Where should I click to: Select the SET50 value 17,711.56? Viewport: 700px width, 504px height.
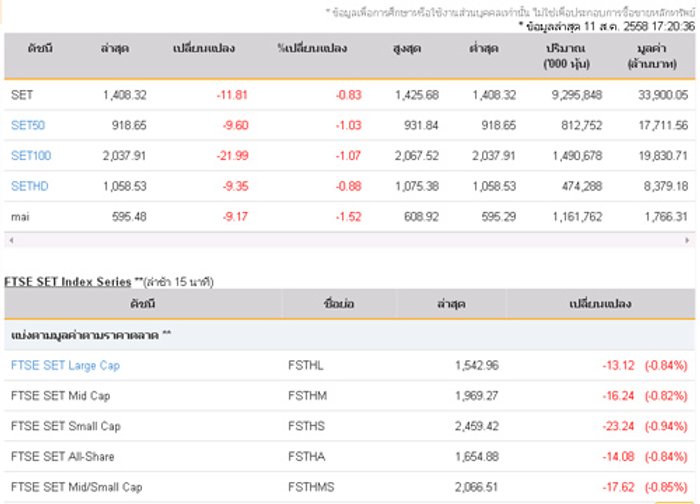point(663,125)
